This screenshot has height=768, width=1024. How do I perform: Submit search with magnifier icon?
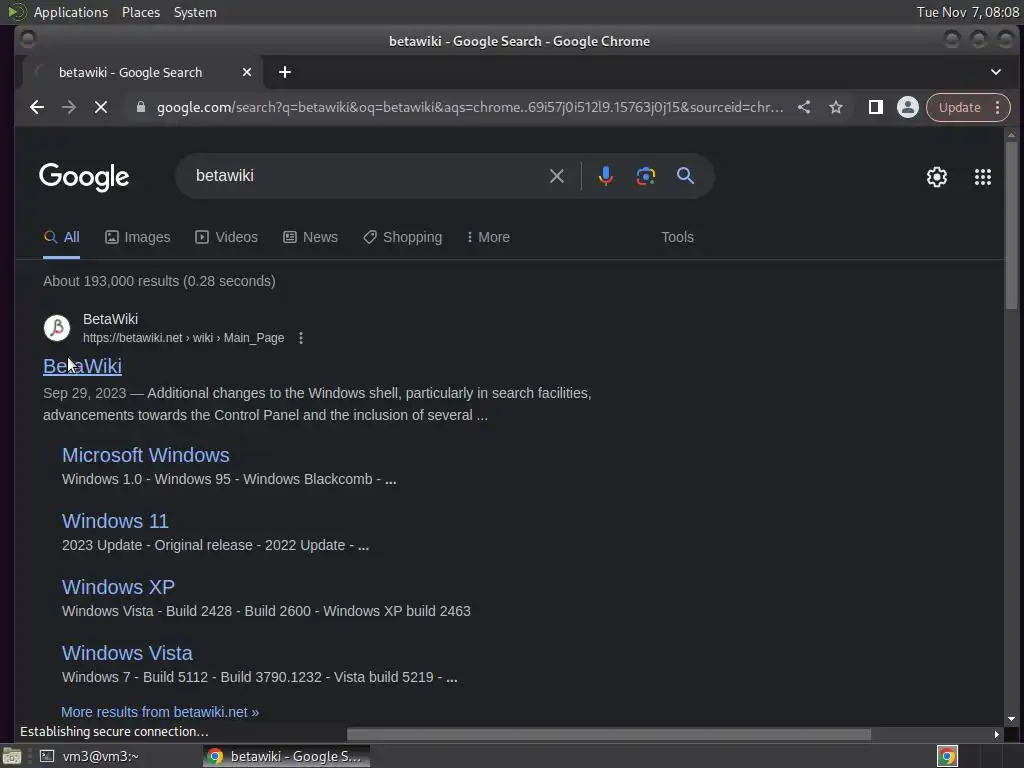[x=685, y=176]
